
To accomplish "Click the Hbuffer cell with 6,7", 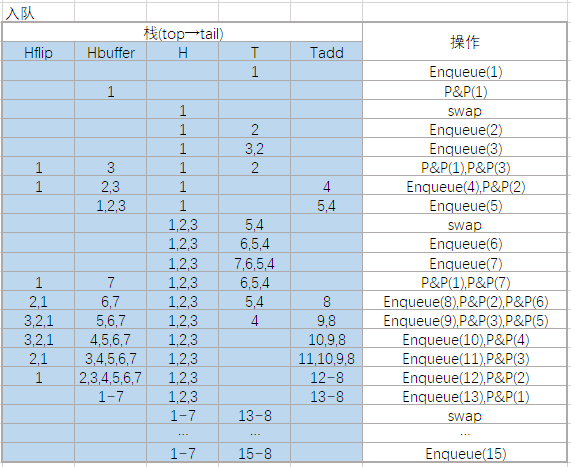I will (110, 301).
